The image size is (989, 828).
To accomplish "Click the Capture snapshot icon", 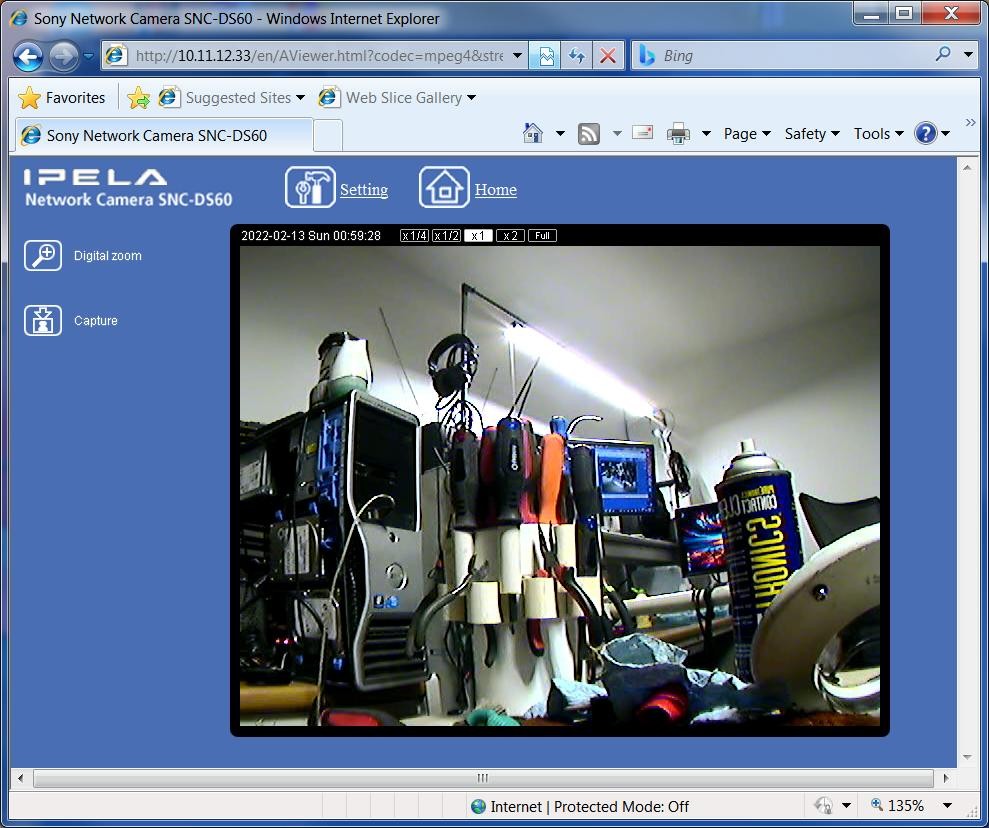I will click(x=43, y=320).
